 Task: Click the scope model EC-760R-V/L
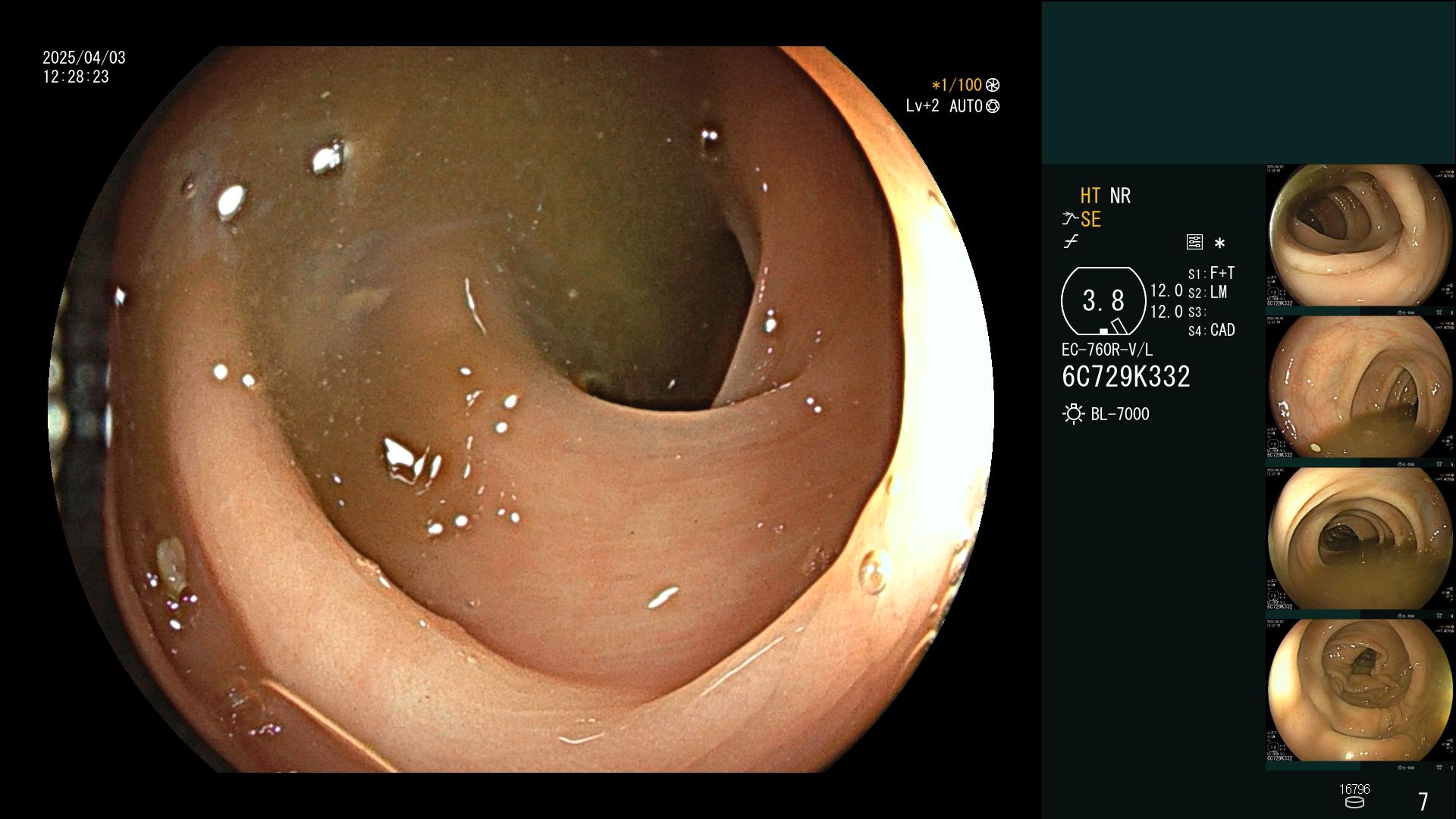tap(1107, 350)
